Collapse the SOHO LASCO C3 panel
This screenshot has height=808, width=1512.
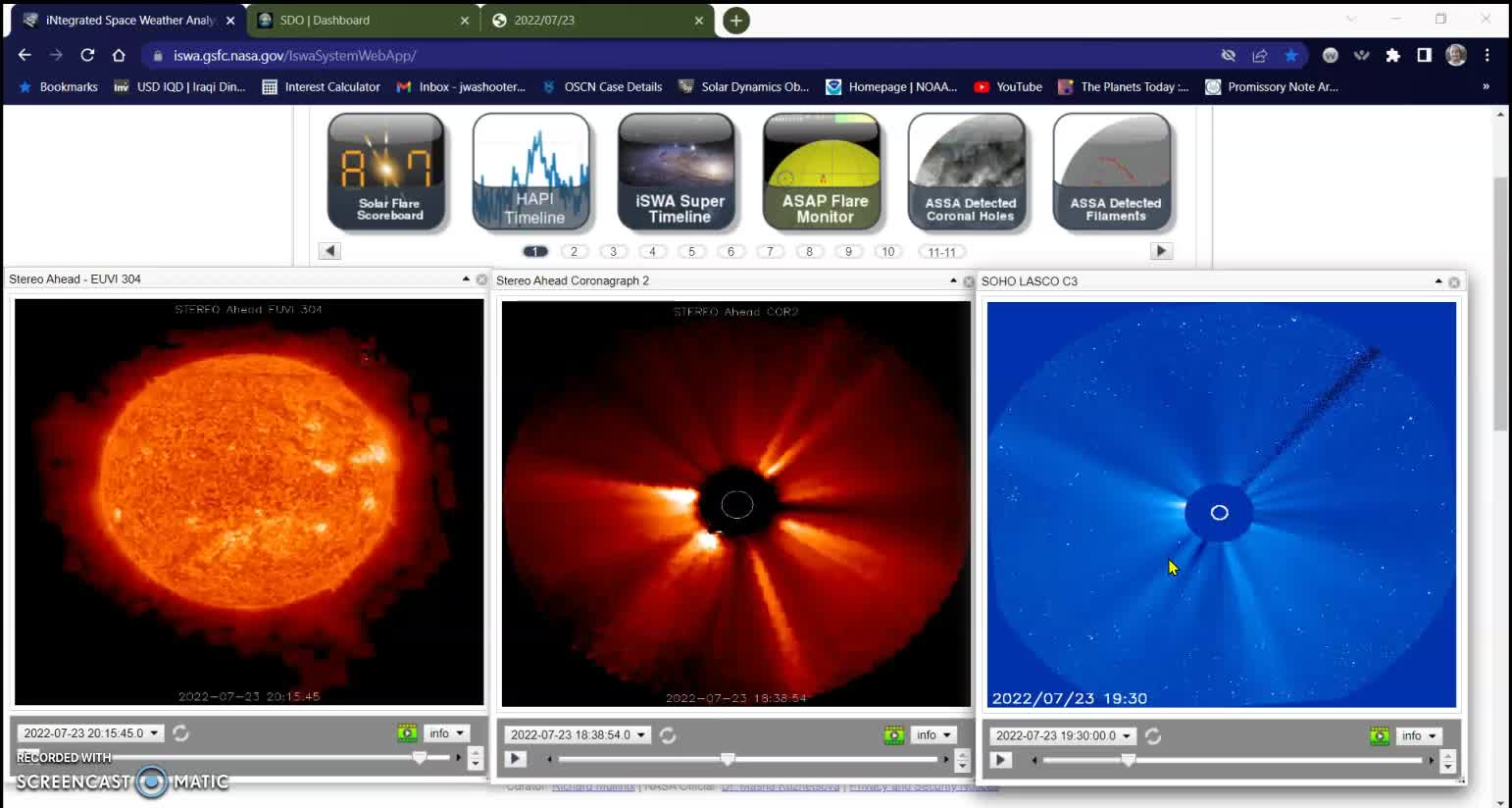1438,281
